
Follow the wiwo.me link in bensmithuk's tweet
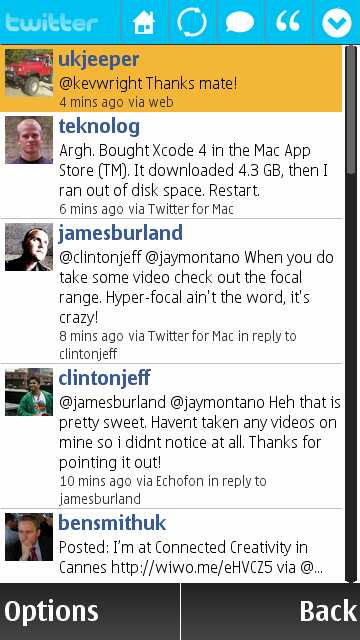coord(191,568)
